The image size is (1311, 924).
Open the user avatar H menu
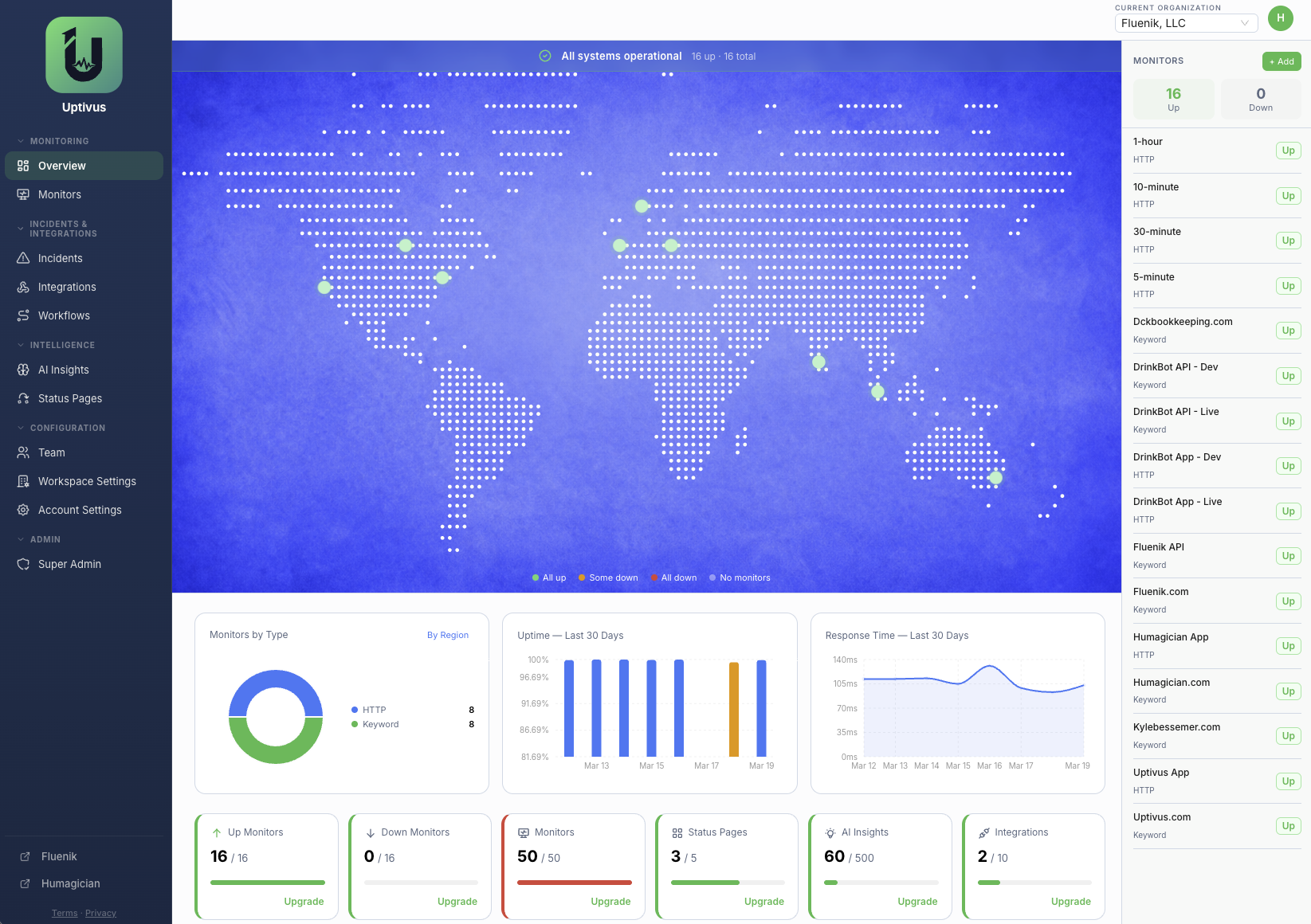(x=1280, y=18)
